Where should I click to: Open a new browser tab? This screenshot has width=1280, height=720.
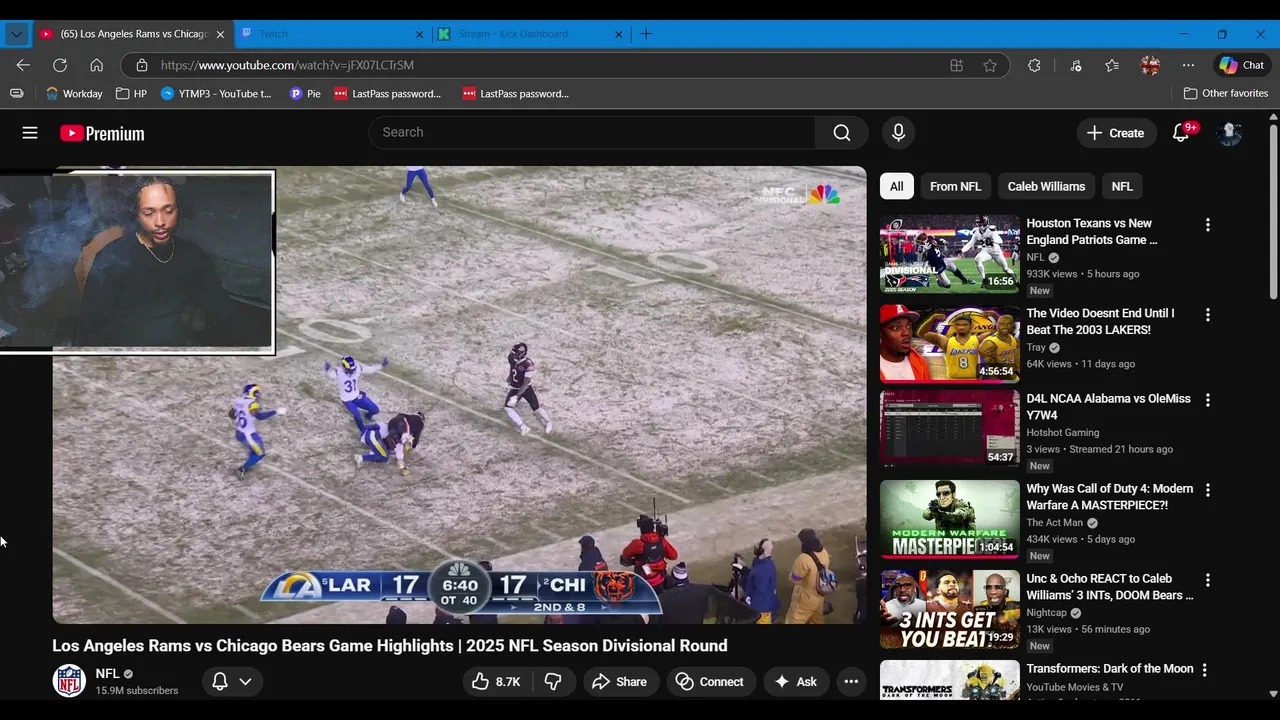[x=646, y=34]
